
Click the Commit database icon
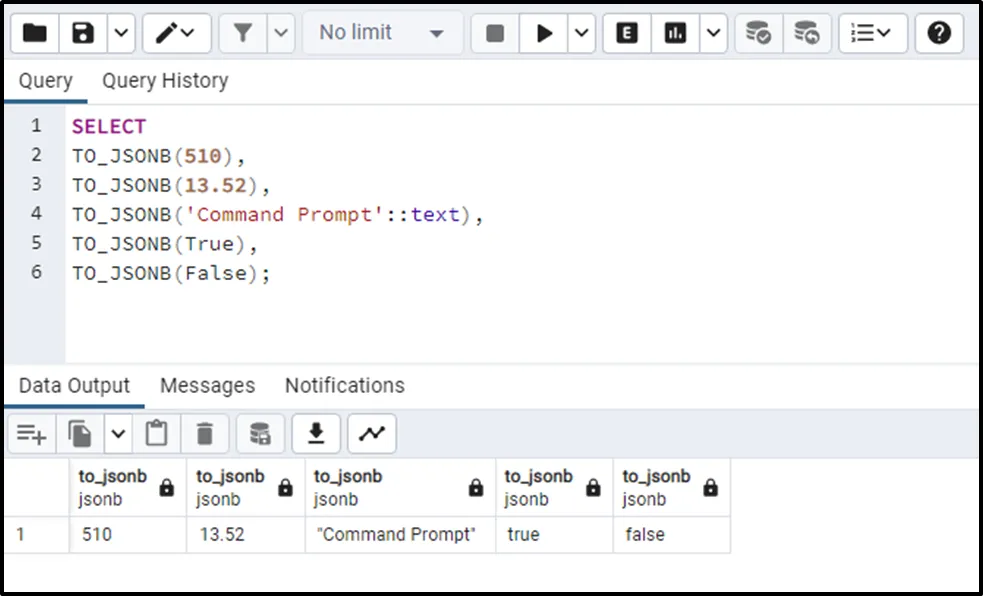759,33
